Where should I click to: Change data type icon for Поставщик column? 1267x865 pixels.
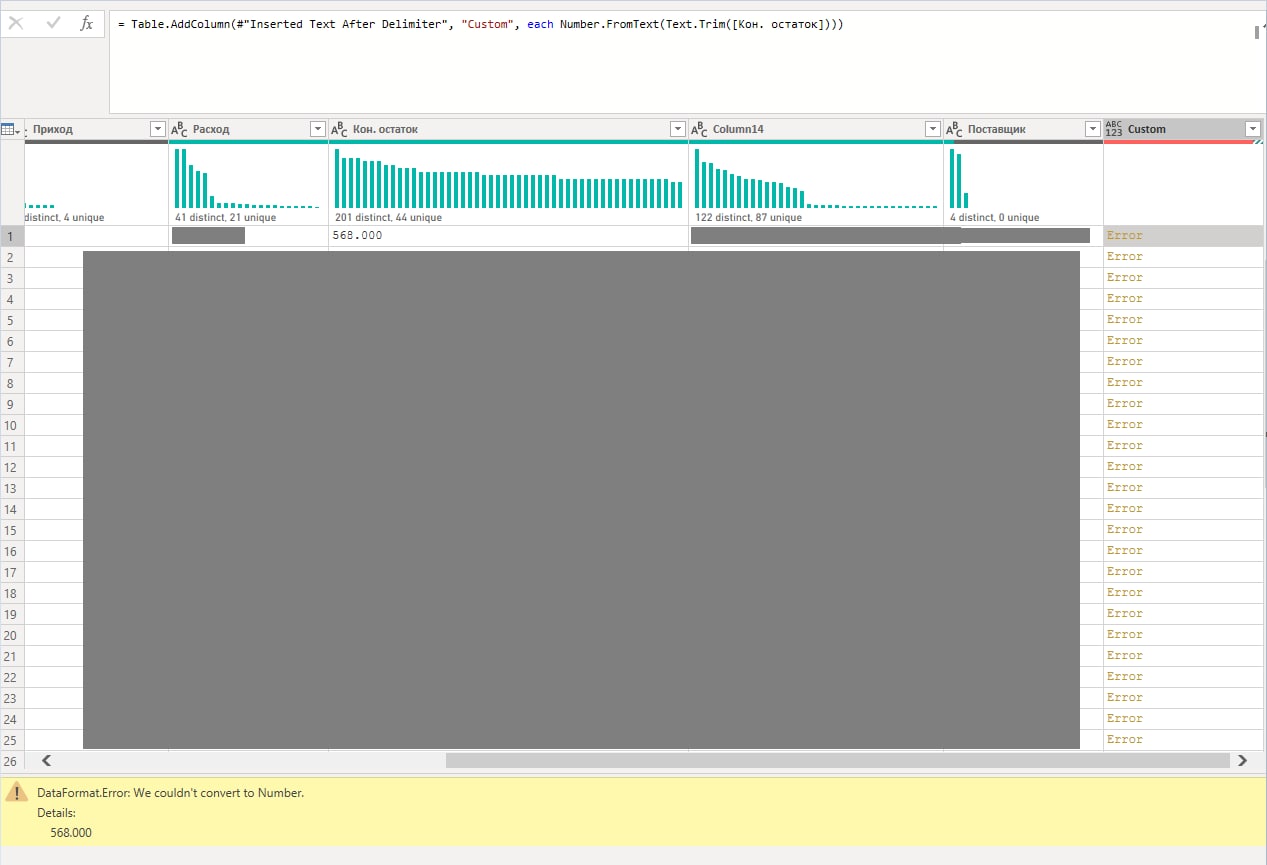954,129
